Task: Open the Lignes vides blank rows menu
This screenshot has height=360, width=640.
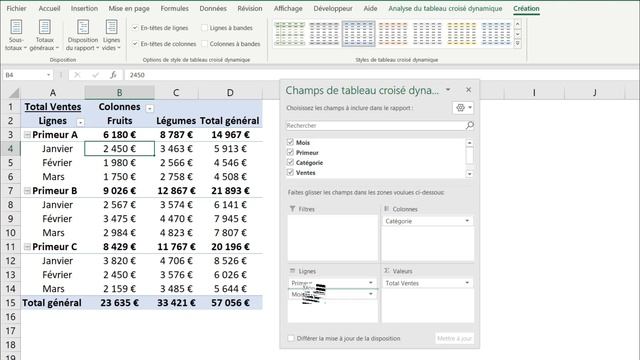Action: coord(111,36)
